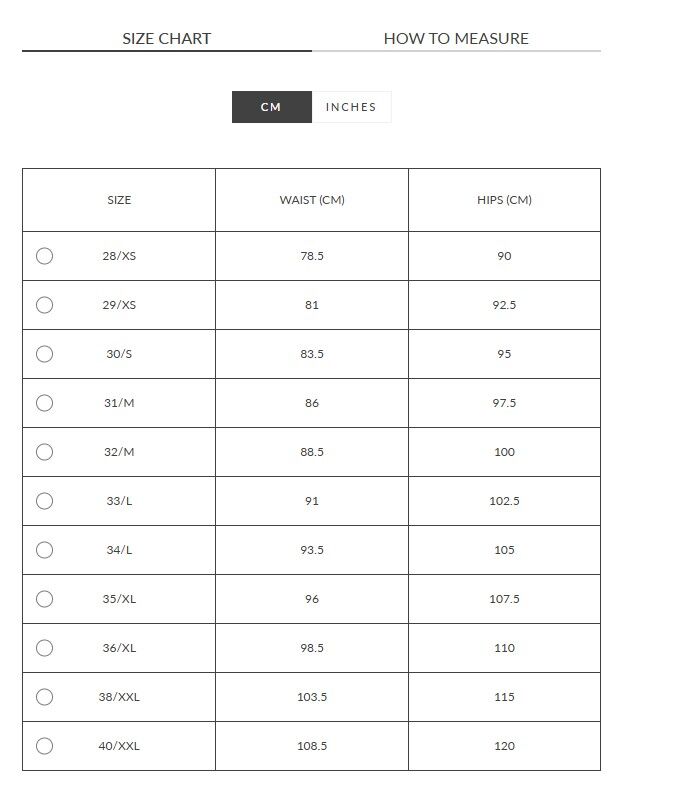Image resolution: width=686 pixels, height=804 pixels.
Task: Select the 40/XXL size radio button
Action: 45,746
